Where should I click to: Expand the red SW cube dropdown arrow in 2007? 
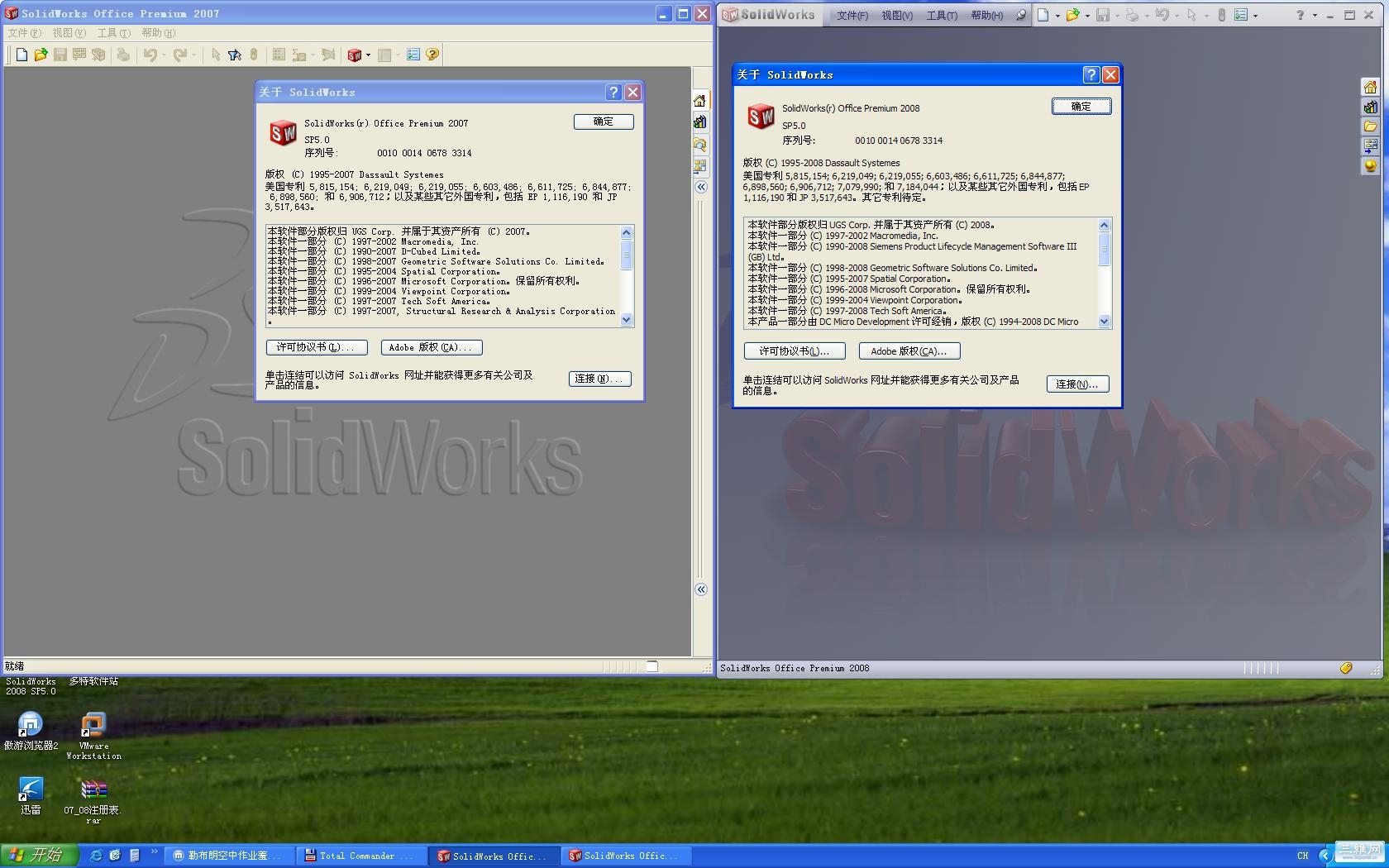tap(368, 55)
